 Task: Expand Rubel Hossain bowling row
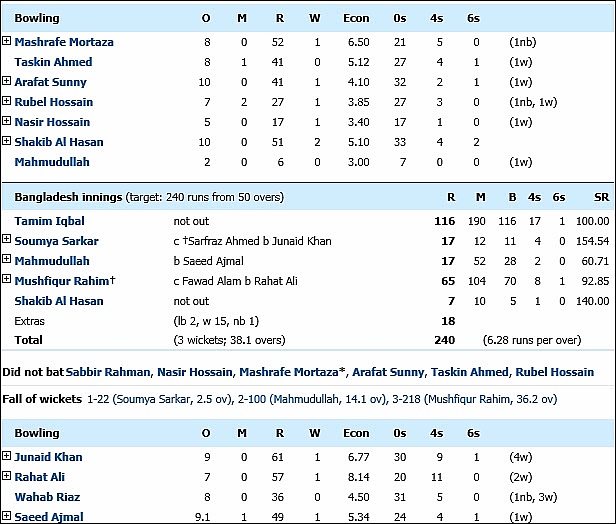click(x=6, y=101)
